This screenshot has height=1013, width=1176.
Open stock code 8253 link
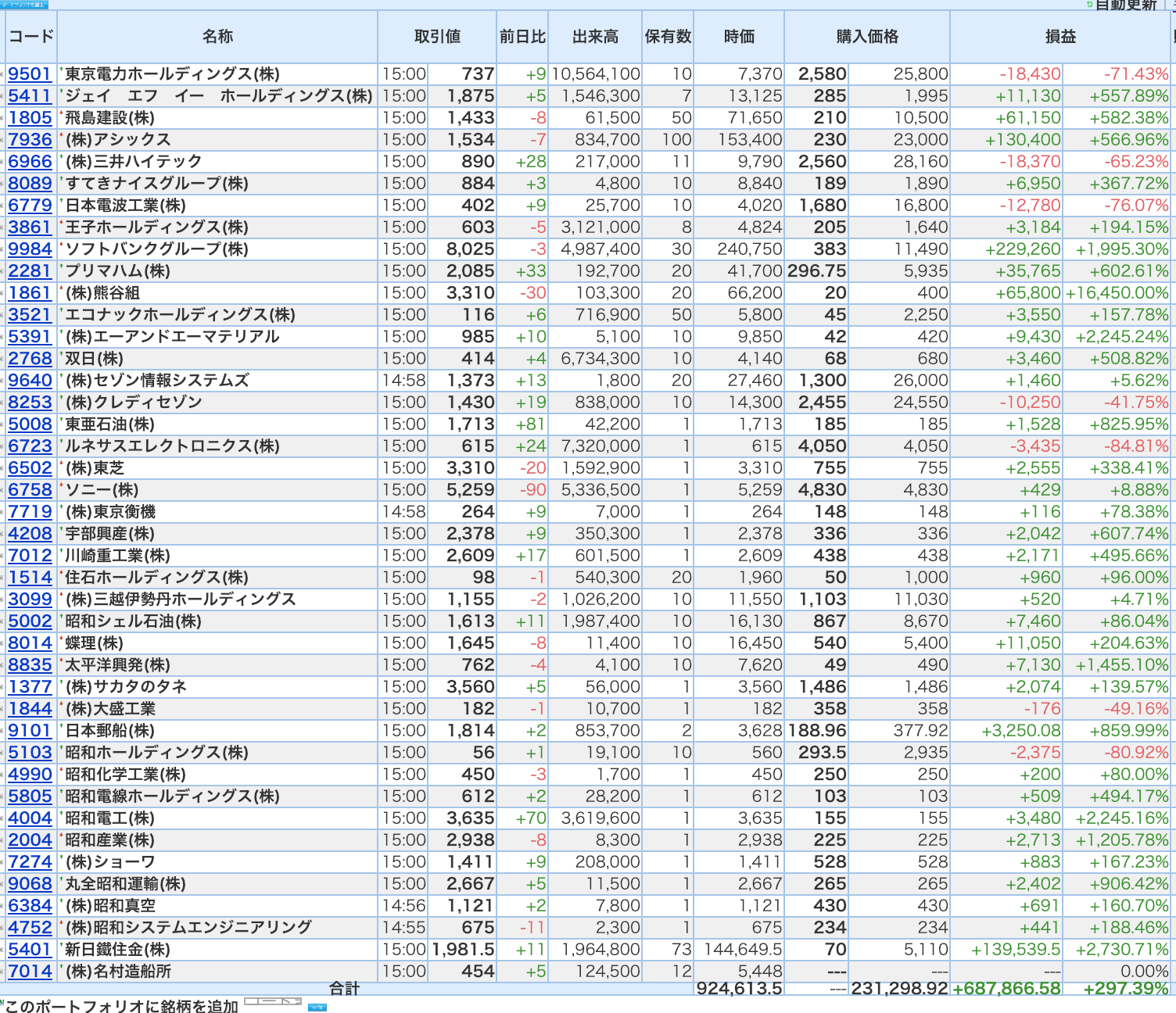coord(30,403)
